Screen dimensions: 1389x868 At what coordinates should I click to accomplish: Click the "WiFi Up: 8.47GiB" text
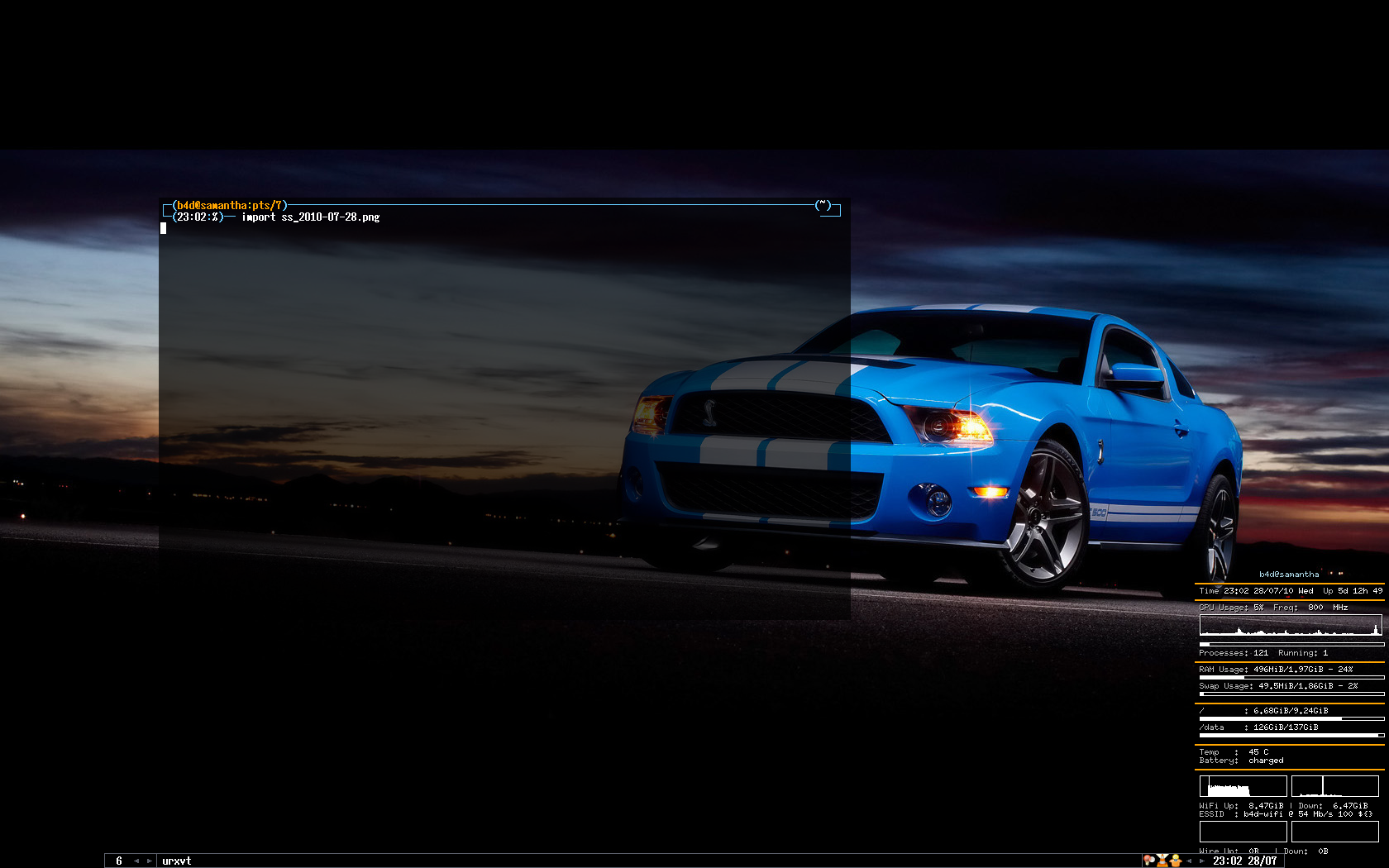click(x=1241, y=806)
